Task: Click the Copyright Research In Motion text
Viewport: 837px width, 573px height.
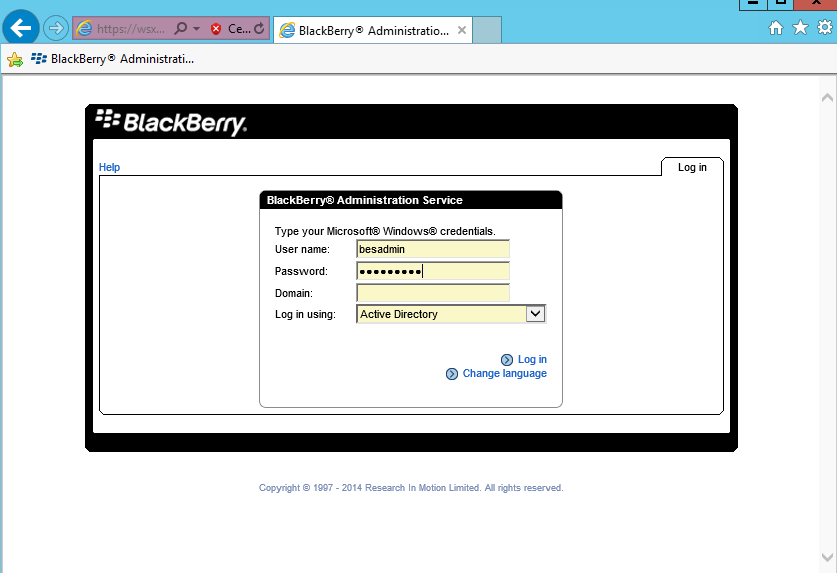Action: (411, 488)
